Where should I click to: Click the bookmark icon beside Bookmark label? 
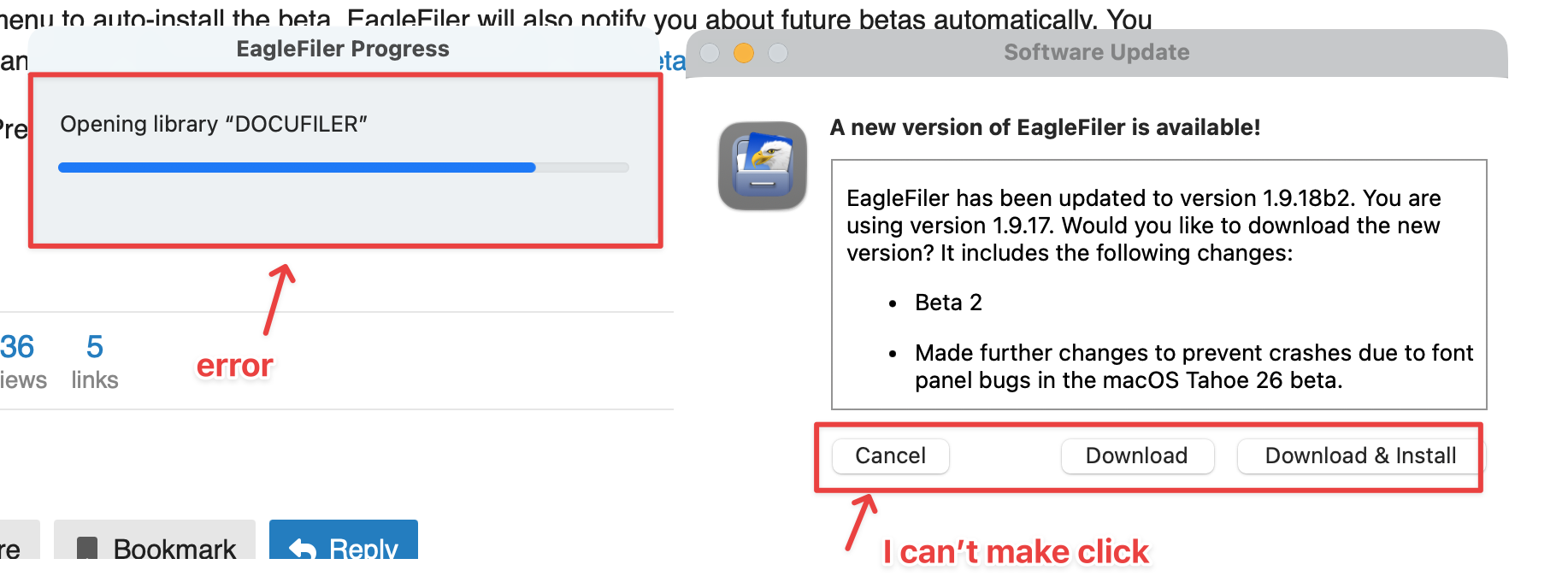pyautogui.click(x=87, y=548)
